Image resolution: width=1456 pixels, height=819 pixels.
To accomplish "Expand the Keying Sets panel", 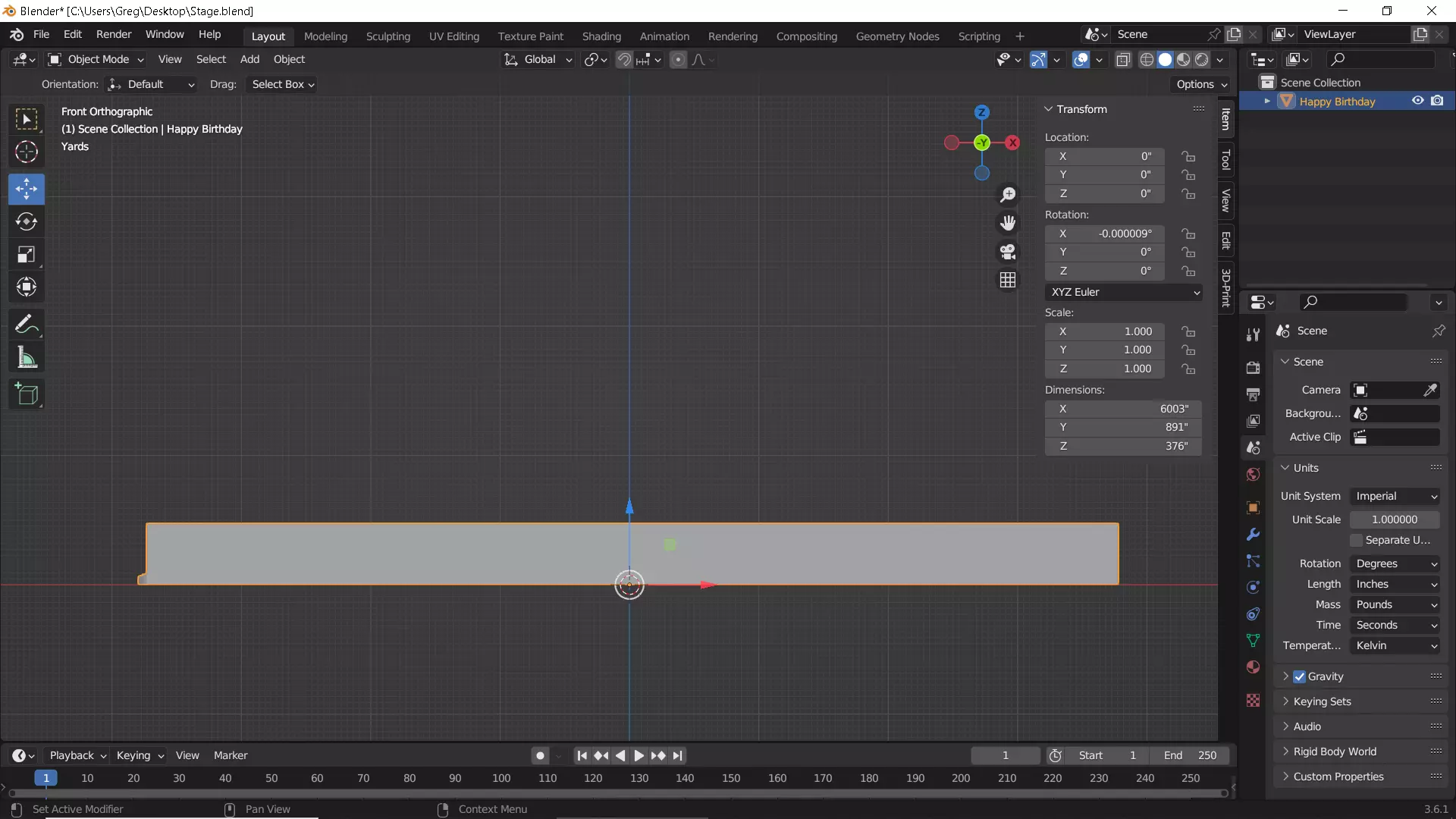I will pos(1322,701).
